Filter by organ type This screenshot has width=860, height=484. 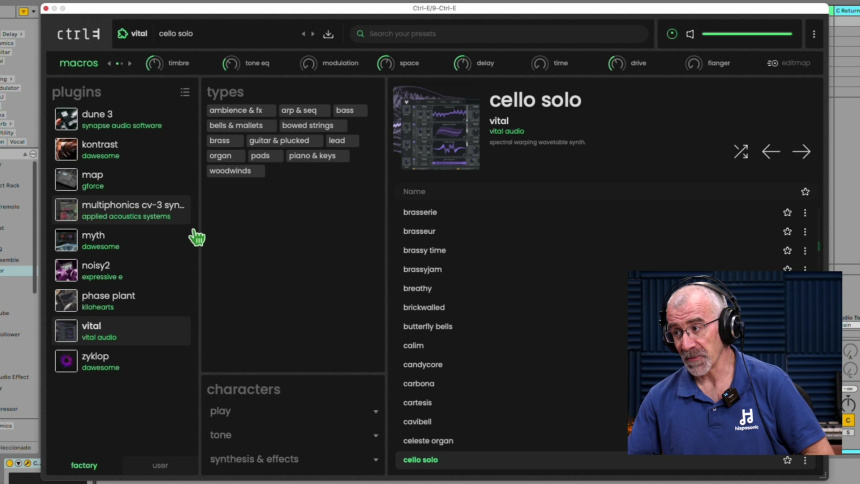coord(225,156)
